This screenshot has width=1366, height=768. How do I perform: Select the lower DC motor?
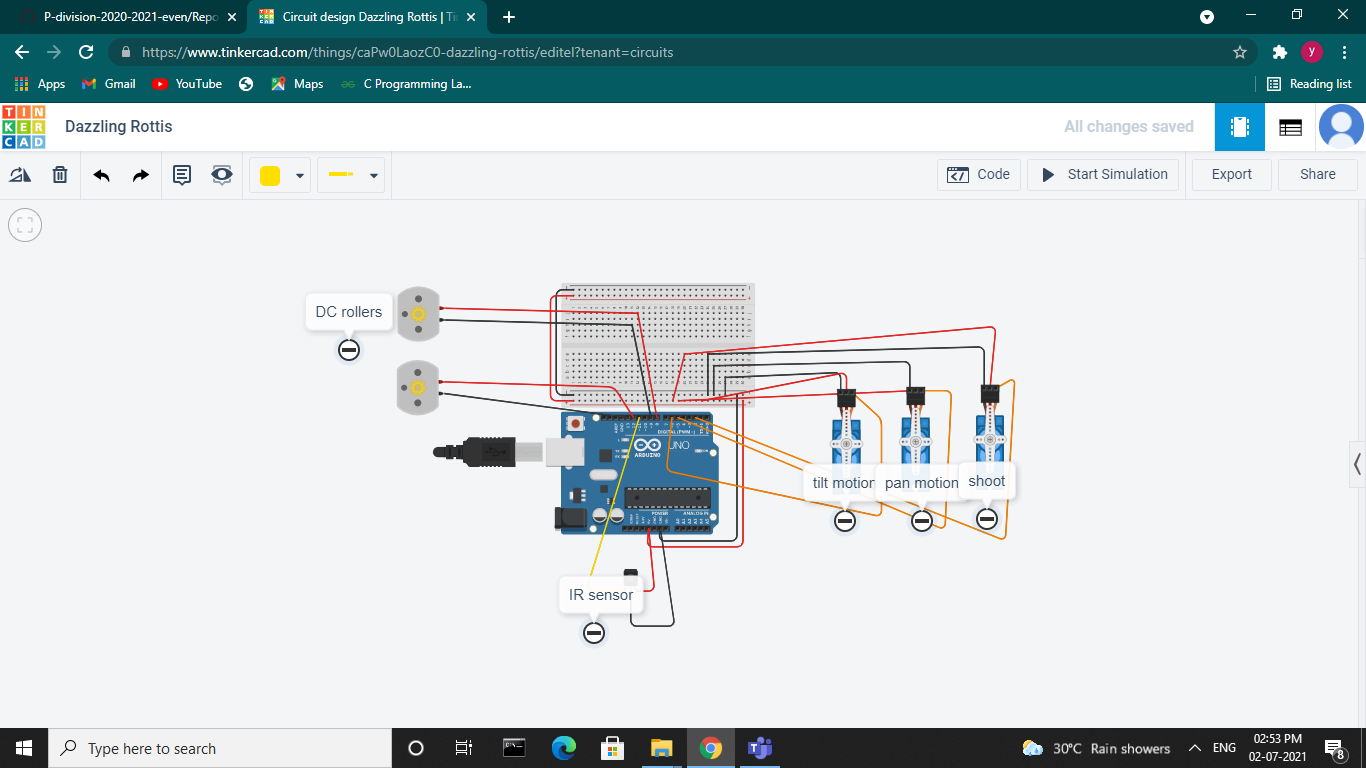point(418,387)
